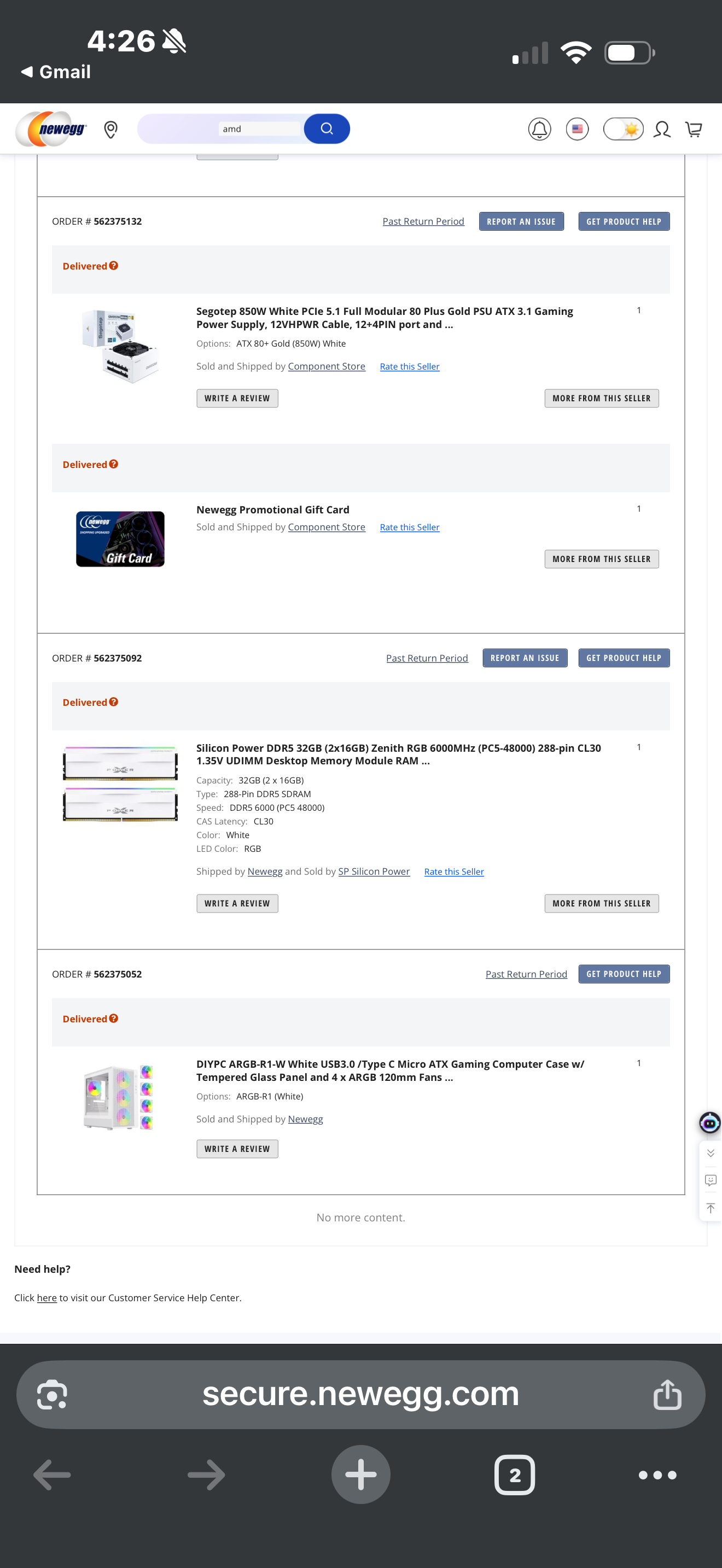
Task: Open the browser tabs switcher
Action: click(x=514, y=1475)
